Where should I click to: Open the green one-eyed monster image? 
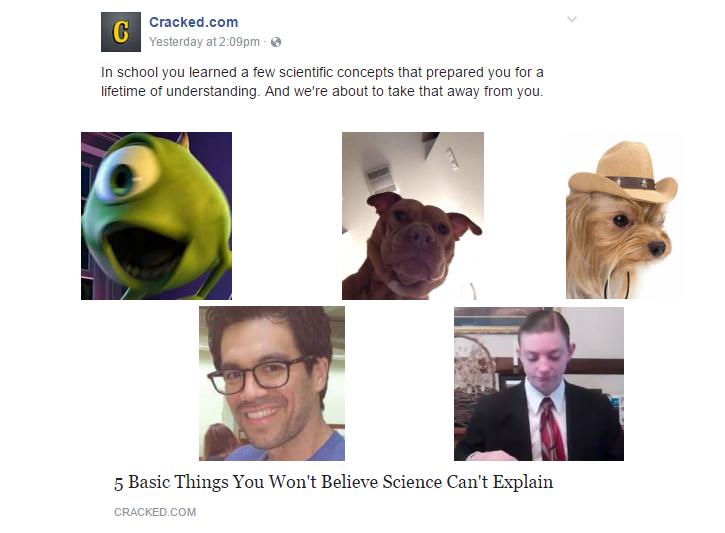tap(156, 216)
